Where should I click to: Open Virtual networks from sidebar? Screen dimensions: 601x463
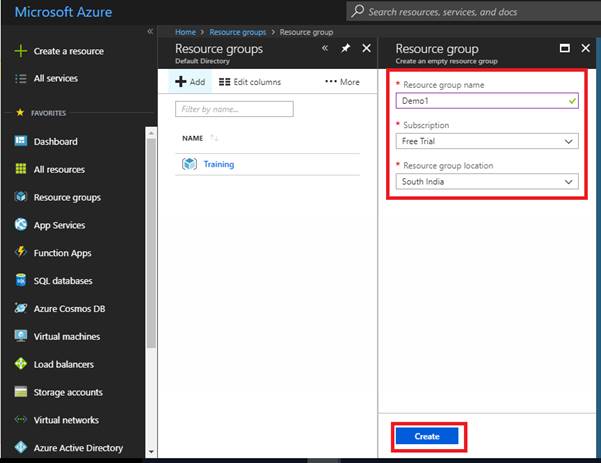click(x=66, y=420)
